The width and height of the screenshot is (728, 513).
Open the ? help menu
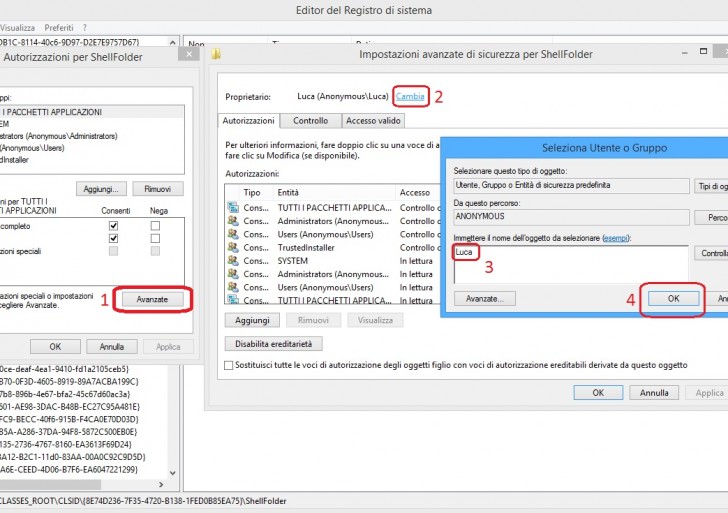(84, 28)
